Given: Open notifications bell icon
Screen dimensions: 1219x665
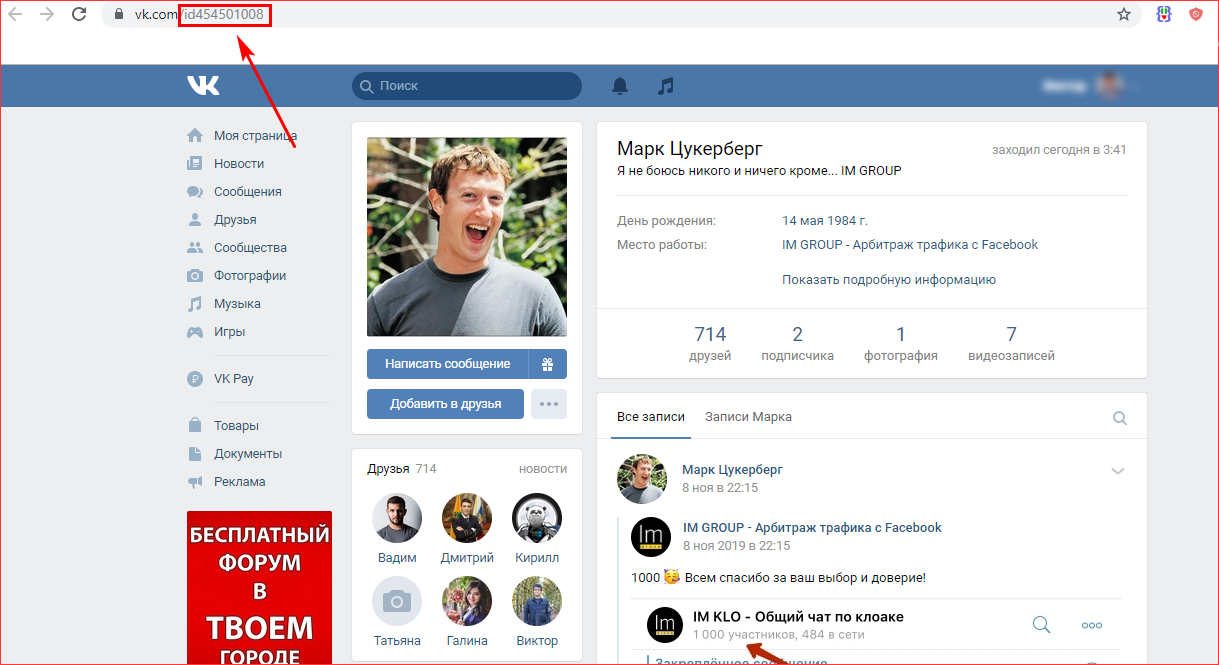Looking at the screenshot, I should click(620, 86).
